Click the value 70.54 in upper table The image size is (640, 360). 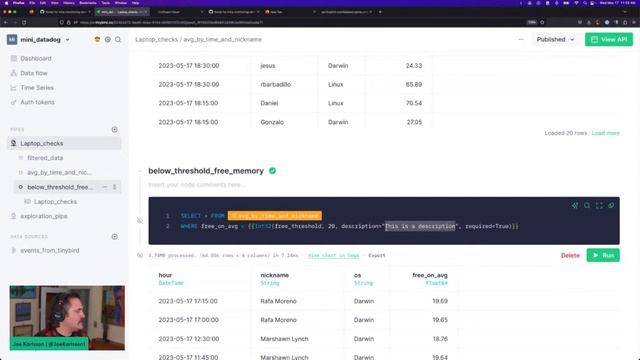414,103
